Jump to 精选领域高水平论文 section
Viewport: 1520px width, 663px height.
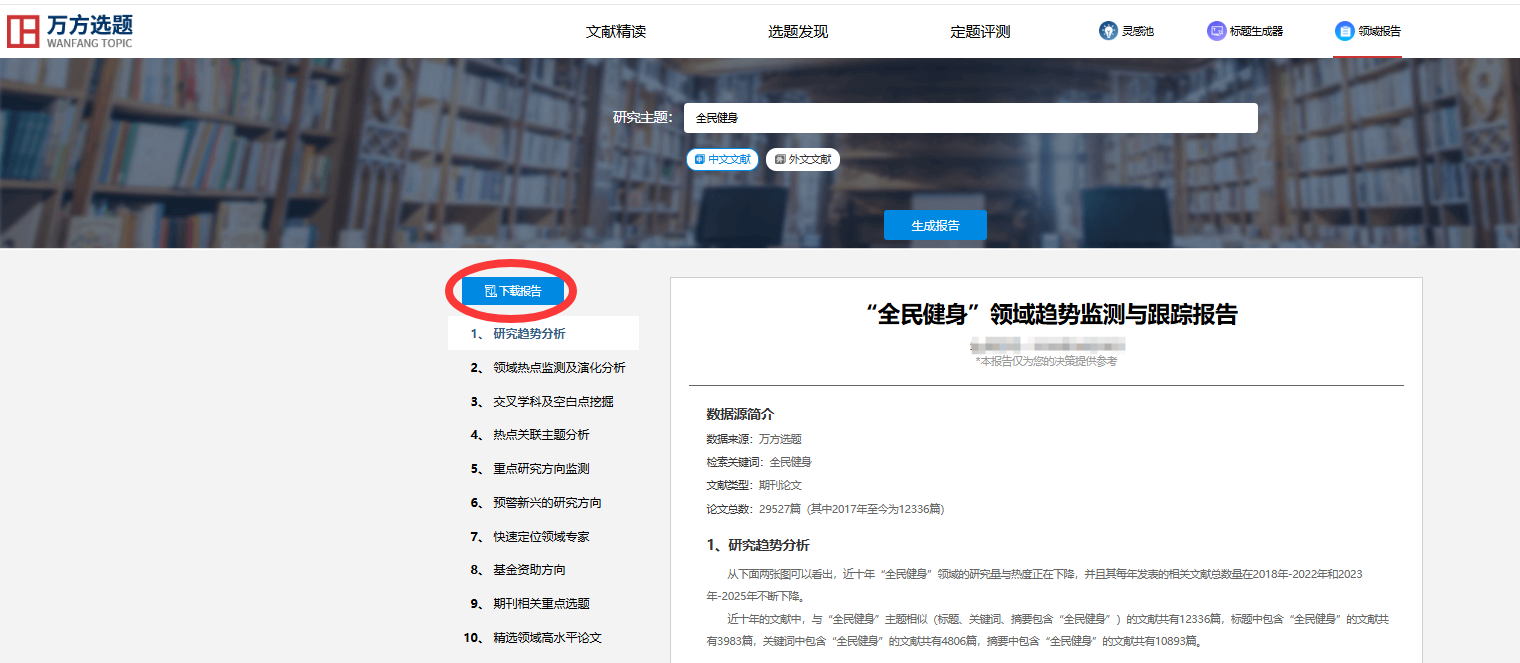click(x=547, y=638)
